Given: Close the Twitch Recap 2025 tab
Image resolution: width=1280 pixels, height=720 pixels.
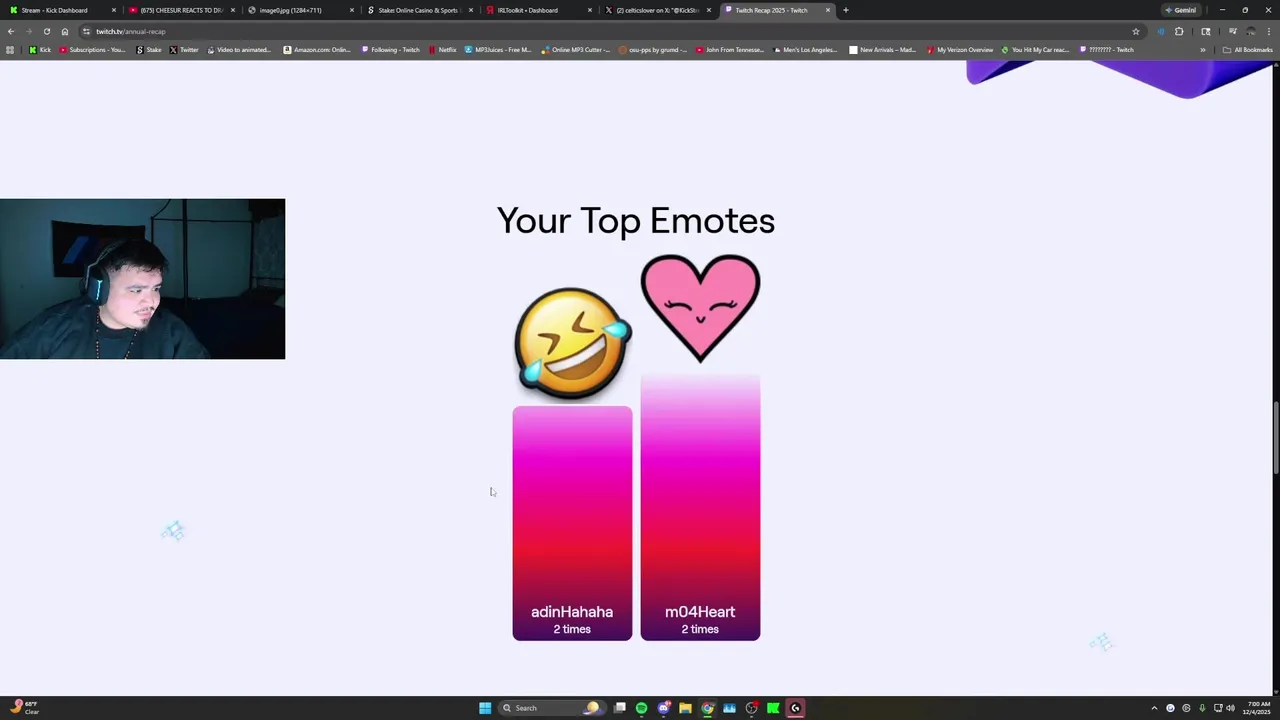Looking at the screenshot, I should (x=828, y=10).
